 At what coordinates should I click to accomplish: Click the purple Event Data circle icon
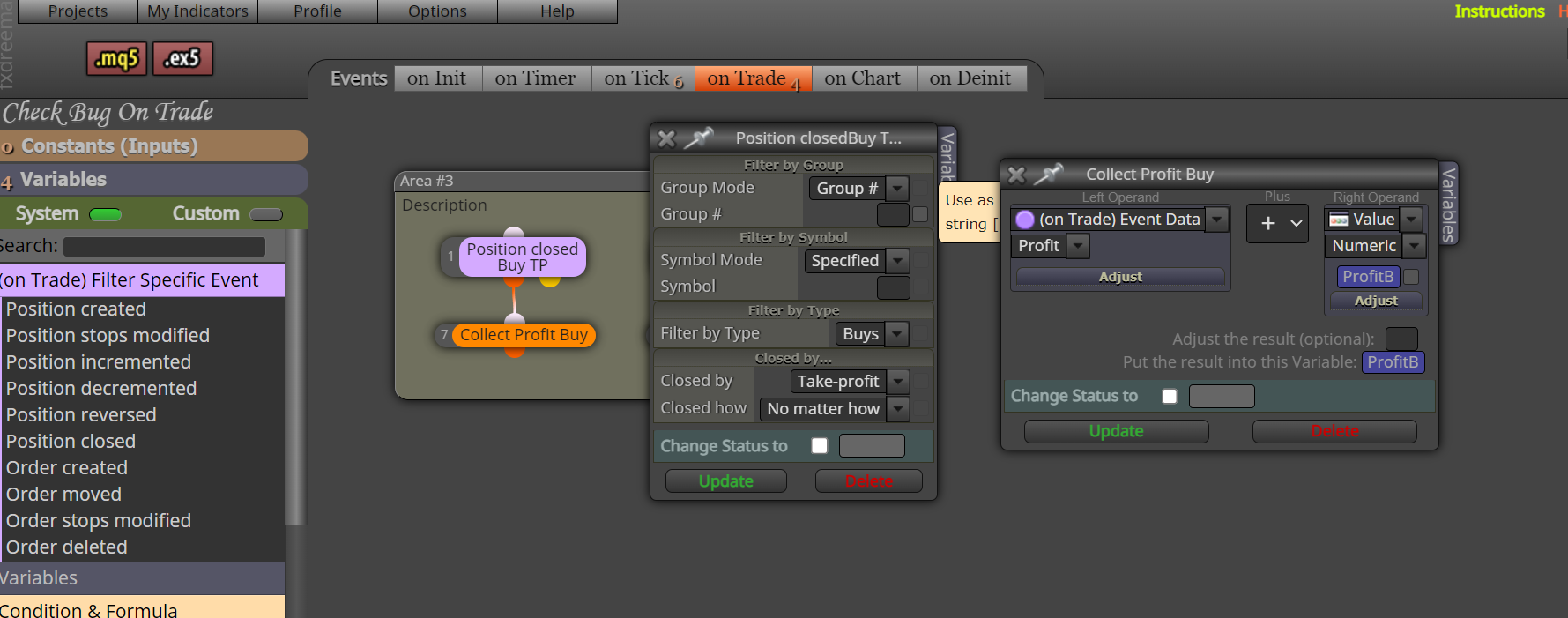(1025, 220)
